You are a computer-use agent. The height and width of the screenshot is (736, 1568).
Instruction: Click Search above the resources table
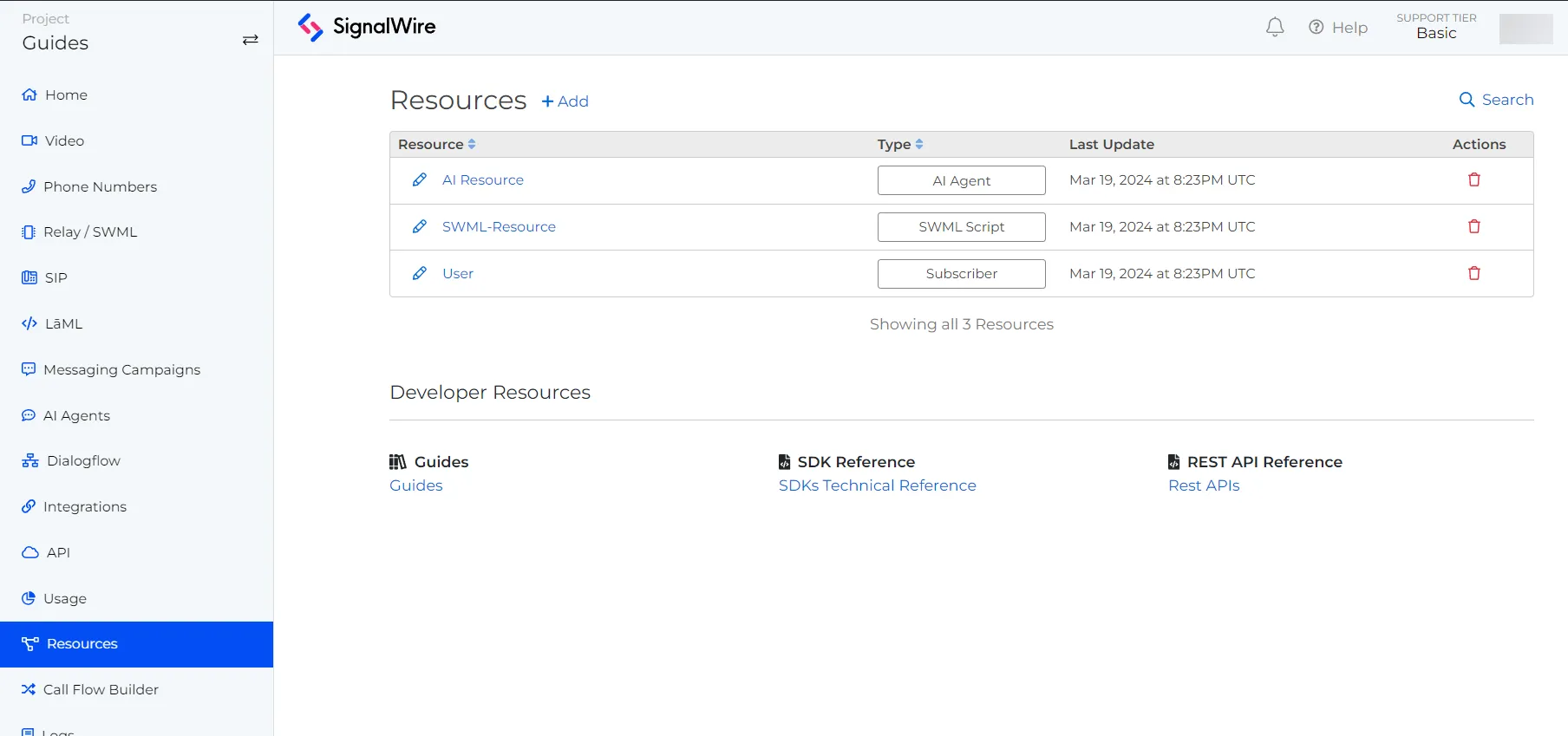pos(1497,100)
